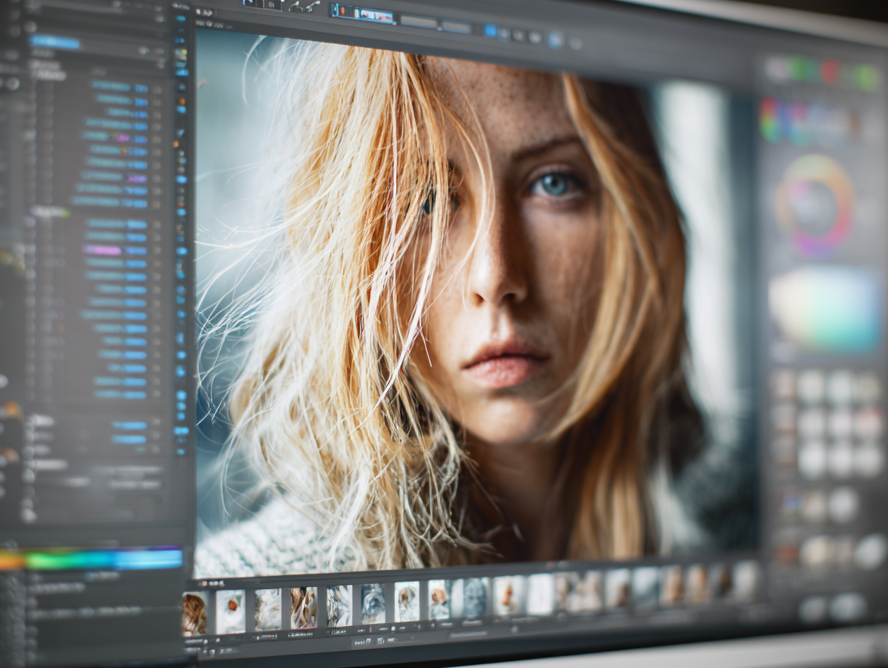888x668 pixels.
Task: Click the blue-outlined preview strip in top toolbar
Action: pos(362,14)
